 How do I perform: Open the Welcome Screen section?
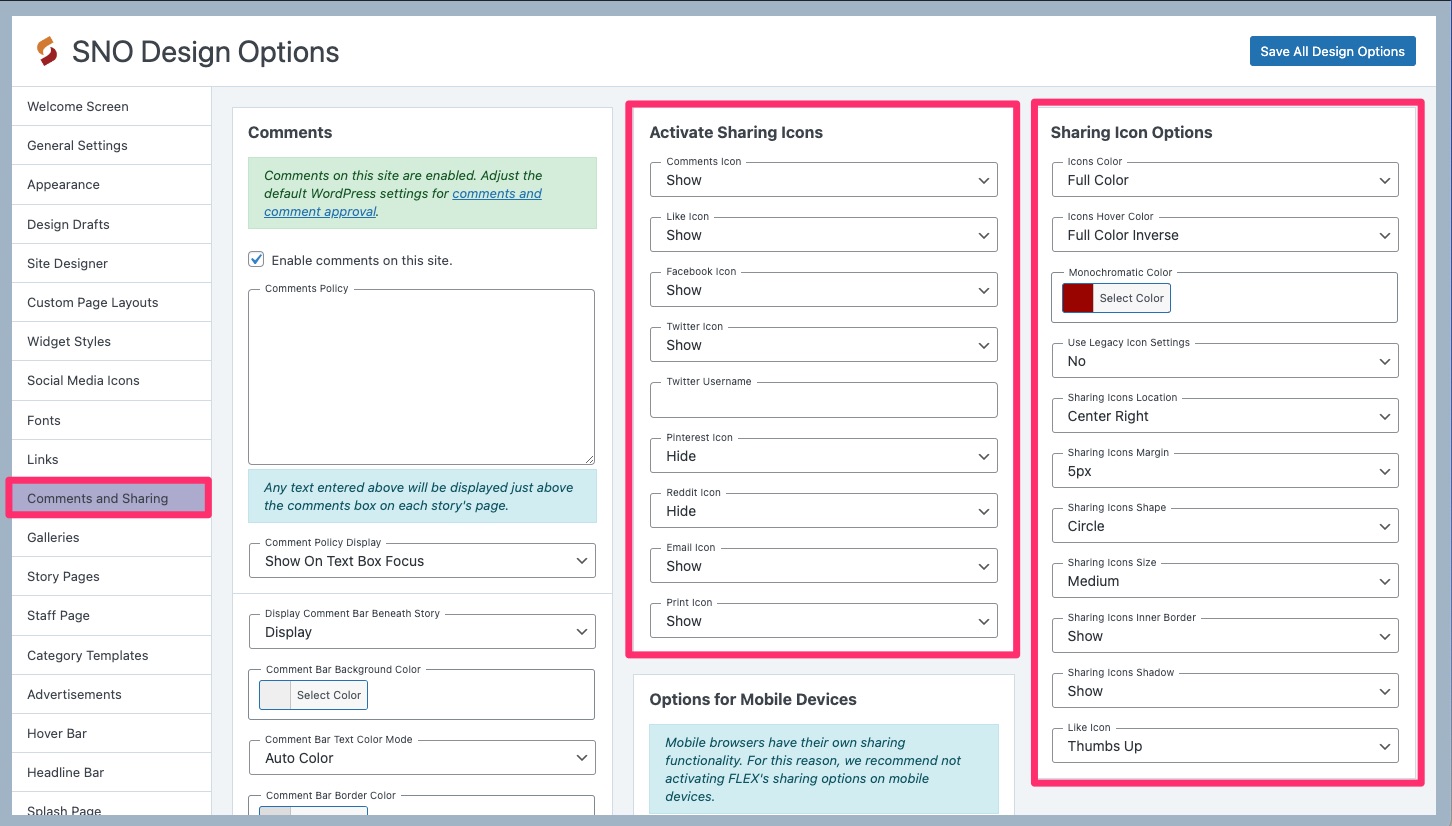(111, 106)
